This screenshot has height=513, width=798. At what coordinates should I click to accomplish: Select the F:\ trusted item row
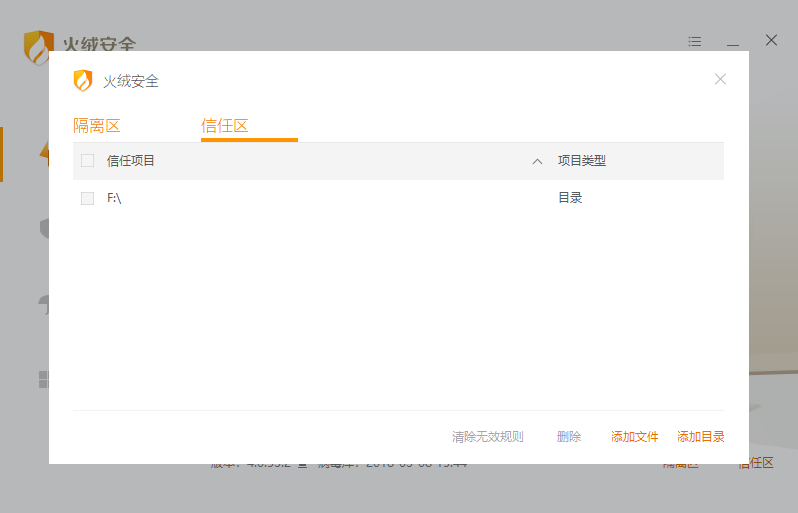[x=300, y=198]
